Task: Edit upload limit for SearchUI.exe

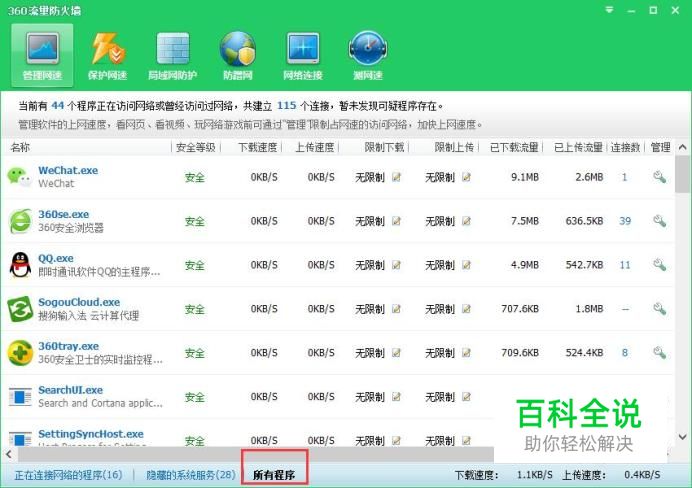Action: (x=466, y=397)
